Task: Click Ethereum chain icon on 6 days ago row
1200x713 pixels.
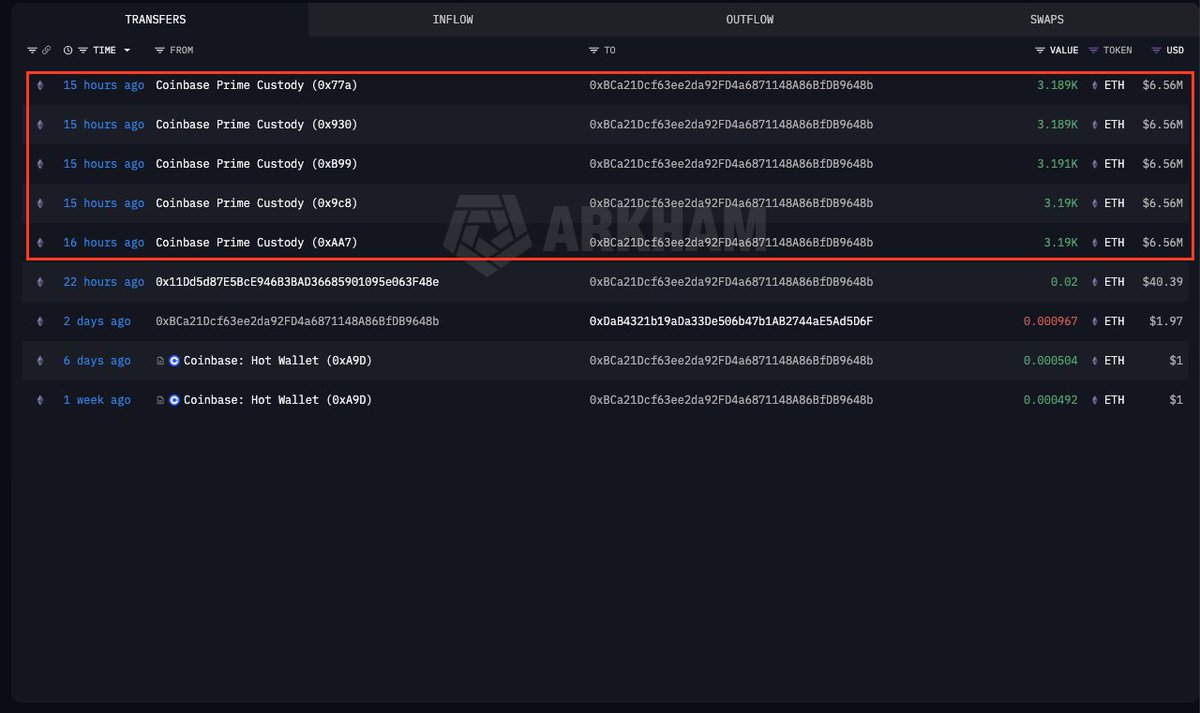Action: [40, 361]
